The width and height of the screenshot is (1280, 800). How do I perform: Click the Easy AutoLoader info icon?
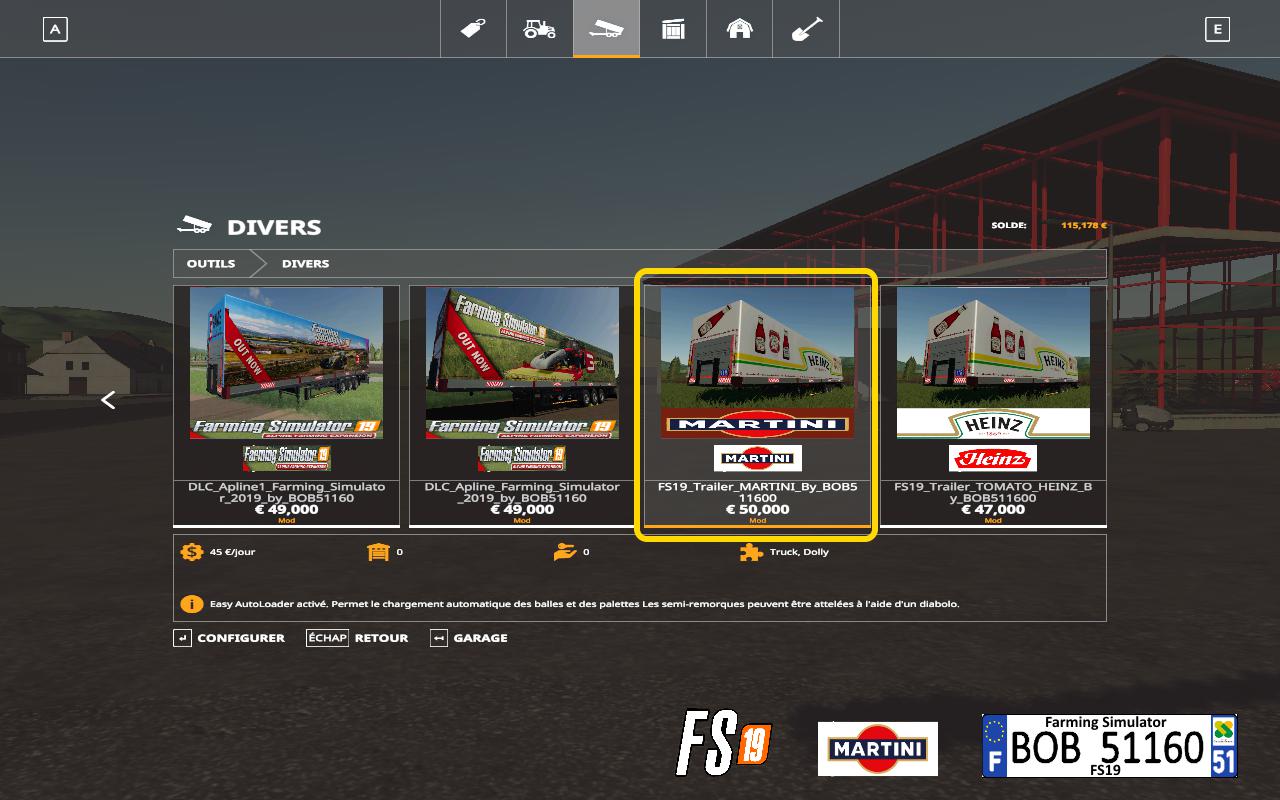pos(190,604)
